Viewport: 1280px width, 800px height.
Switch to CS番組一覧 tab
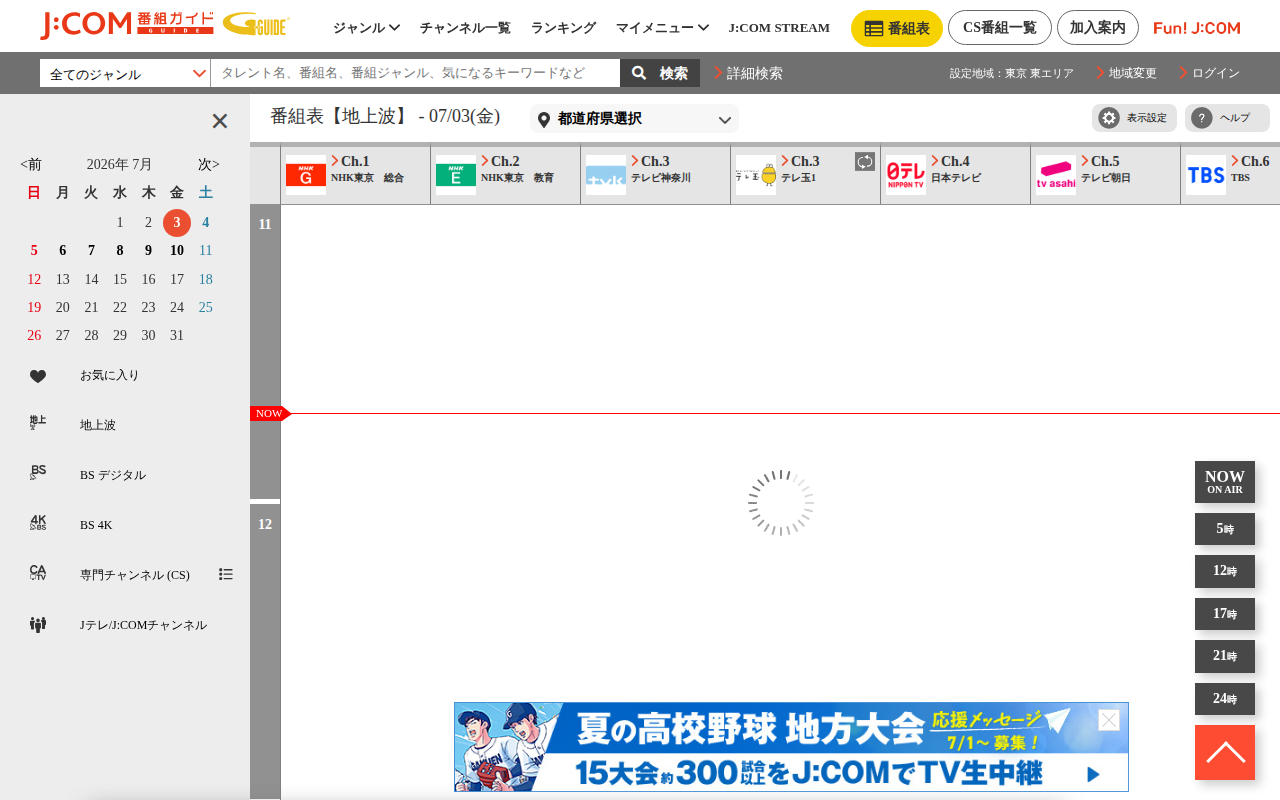(x=1000, y=28)
